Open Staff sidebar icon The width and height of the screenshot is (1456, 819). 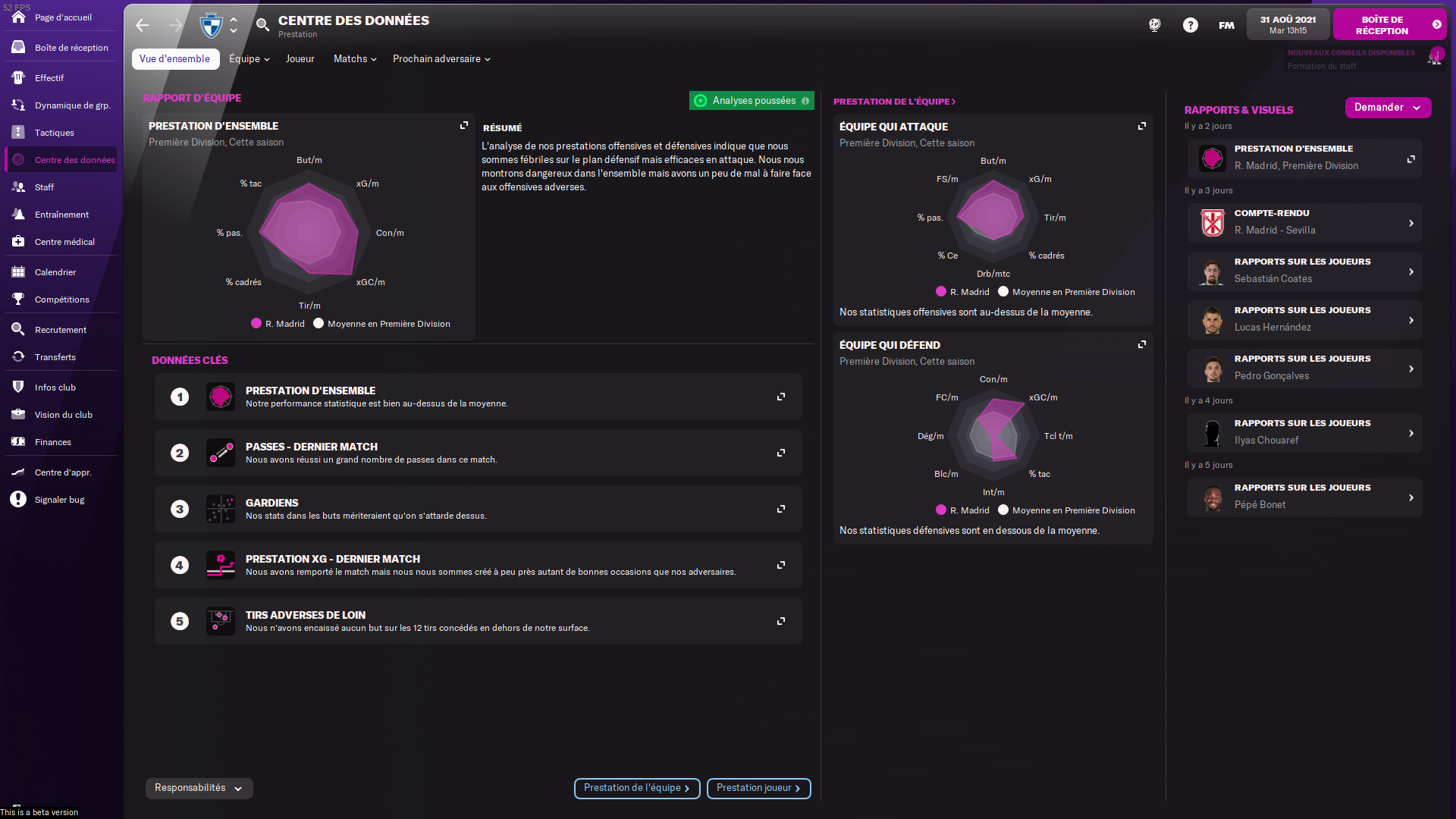18,187
